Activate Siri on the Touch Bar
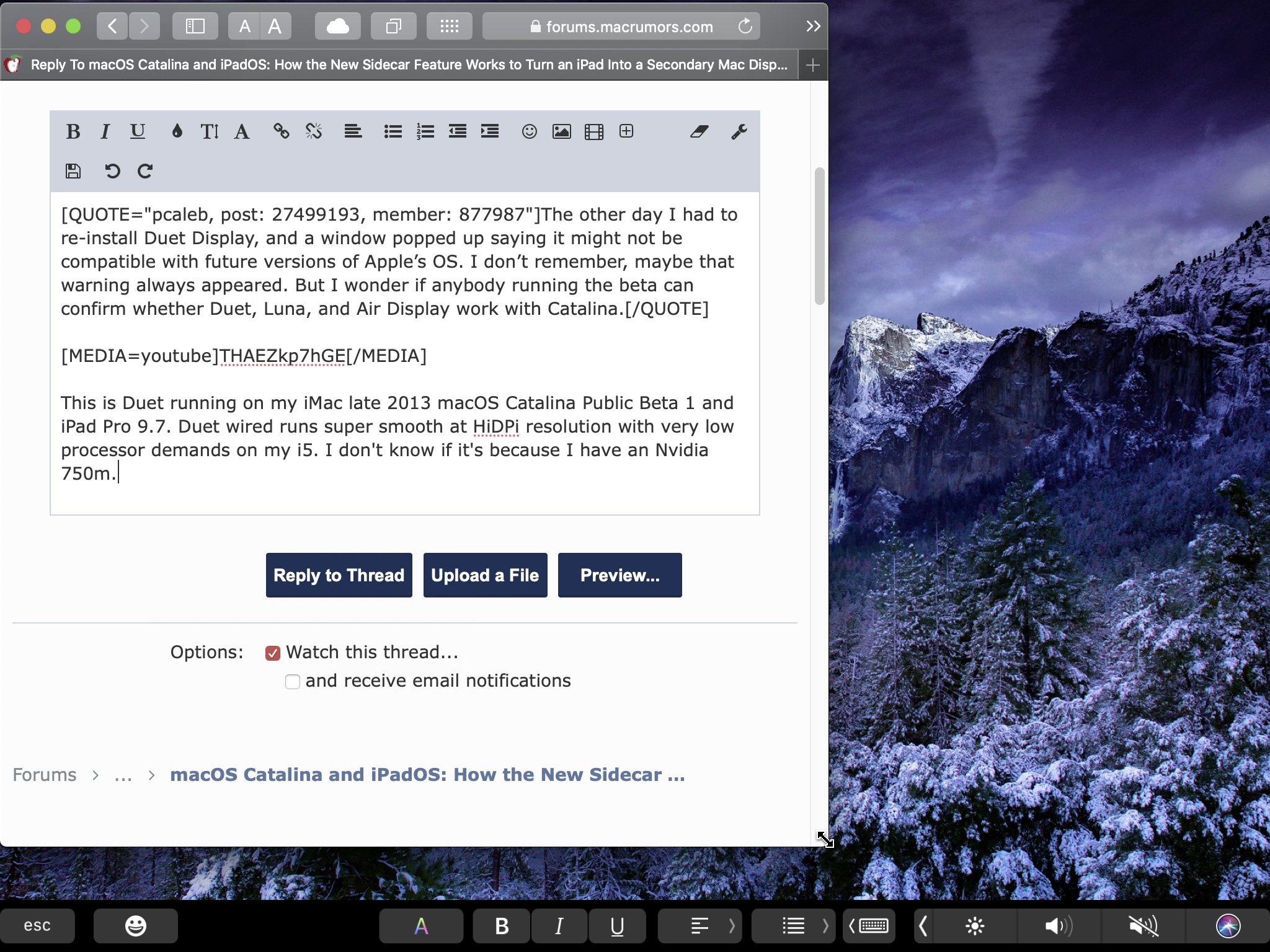This screenshot has width=1270, height=952. coord(1228,926)
